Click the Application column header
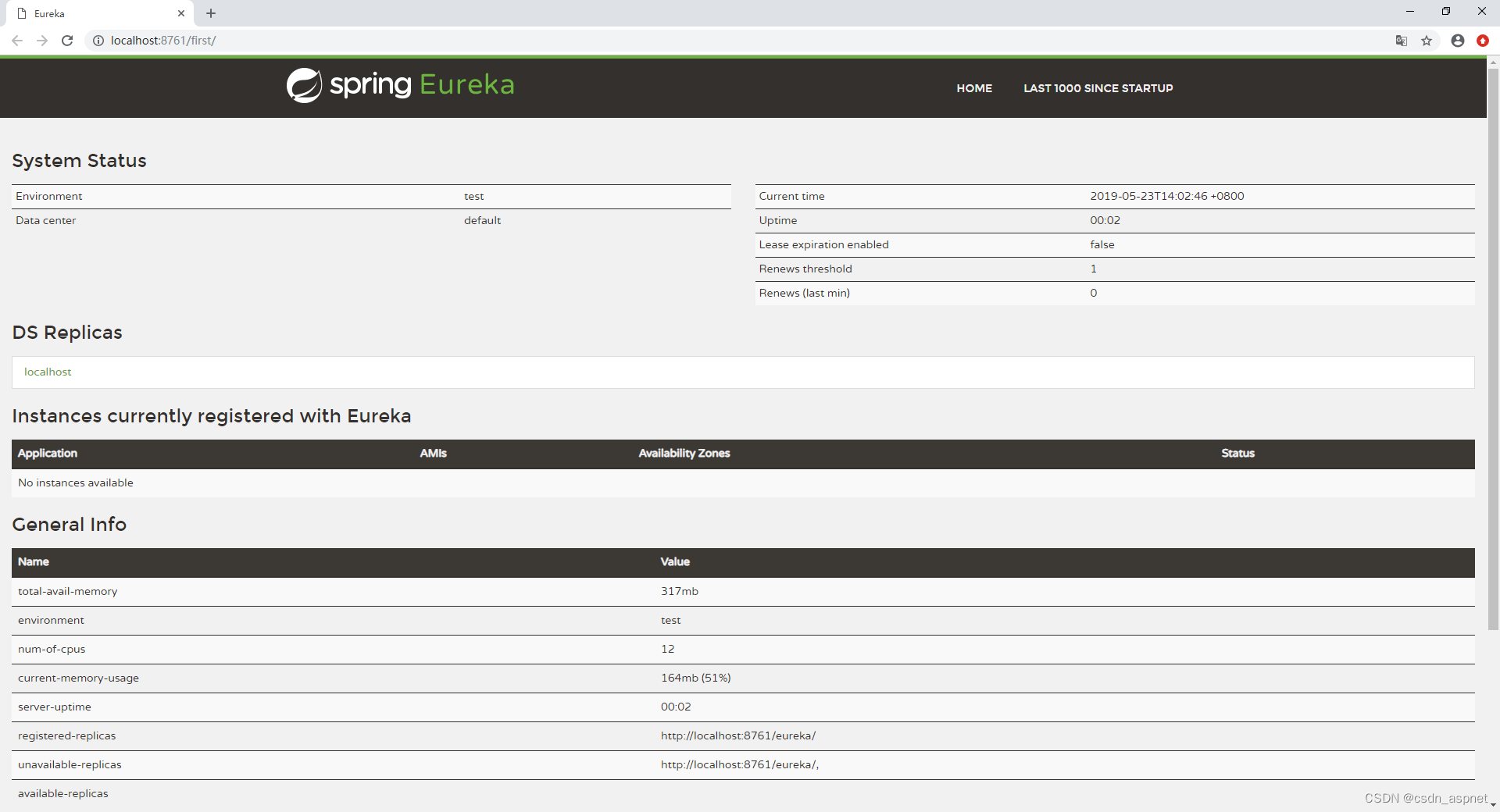This screenshot has width=1500, height=812. (x=48, y=453)
